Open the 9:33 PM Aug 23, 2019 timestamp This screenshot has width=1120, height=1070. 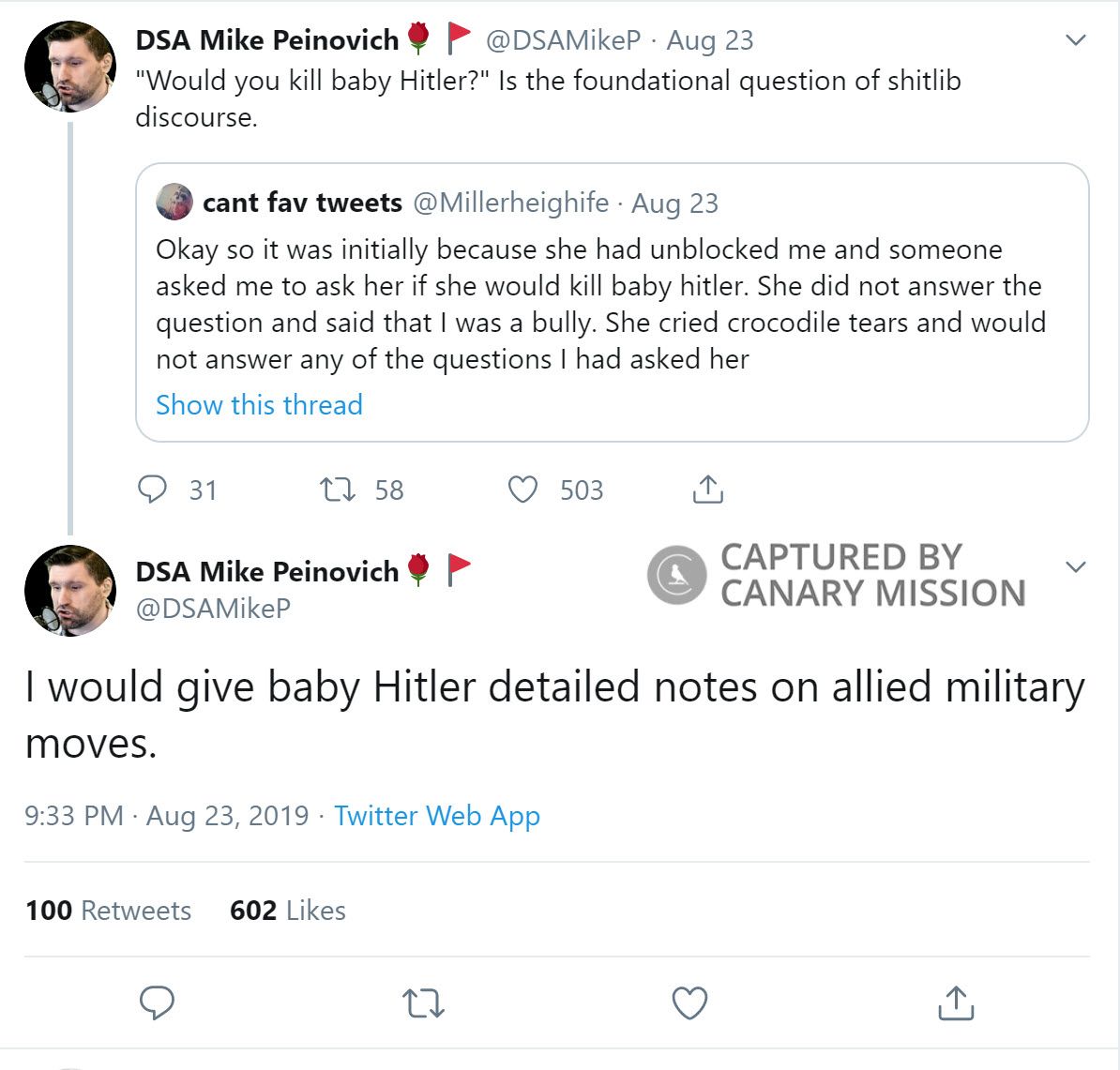tap(166, 816)
